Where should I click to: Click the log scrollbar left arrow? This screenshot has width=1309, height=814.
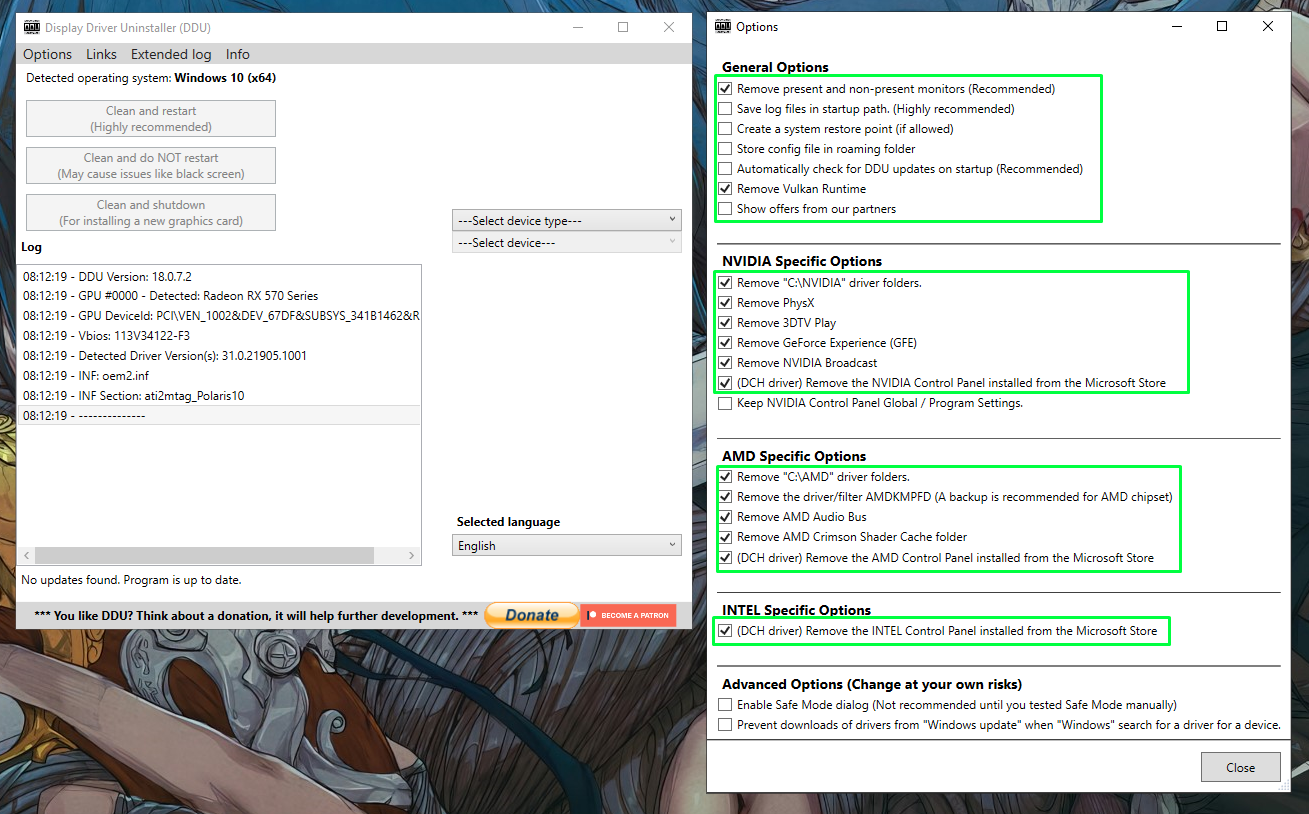27,555
